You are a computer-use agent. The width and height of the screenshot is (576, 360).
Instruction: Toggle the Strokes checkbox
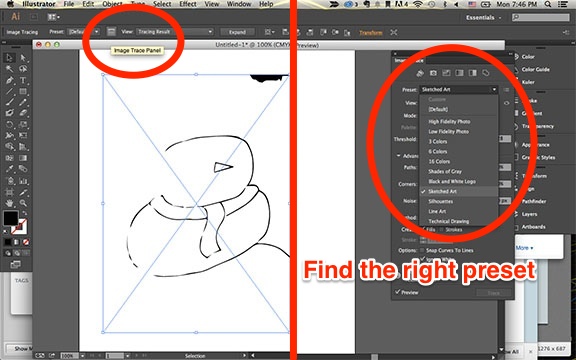(442, 230)
